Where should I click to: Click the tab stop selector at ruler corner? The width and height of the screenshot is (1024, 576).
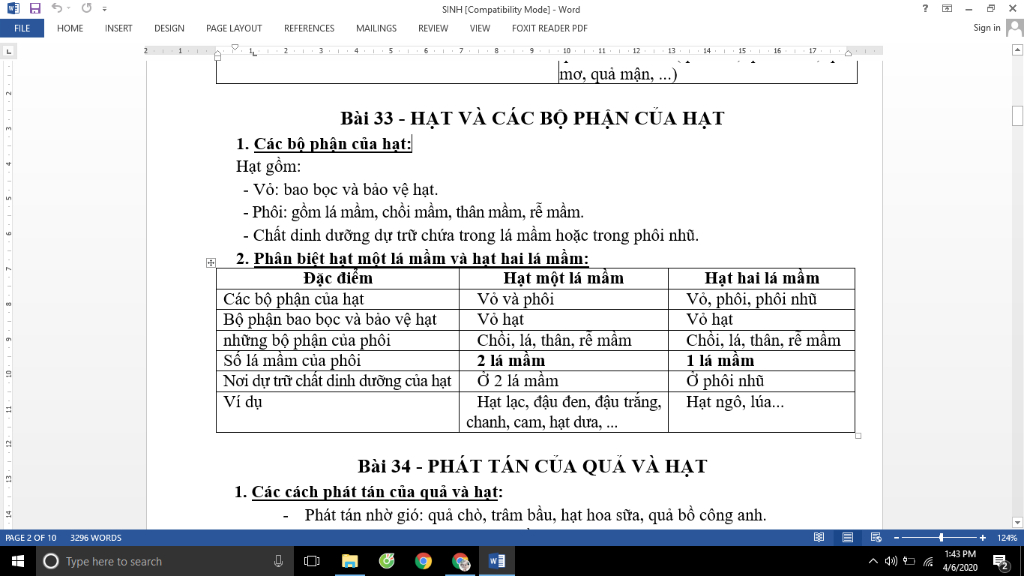(x=8, y=51)
